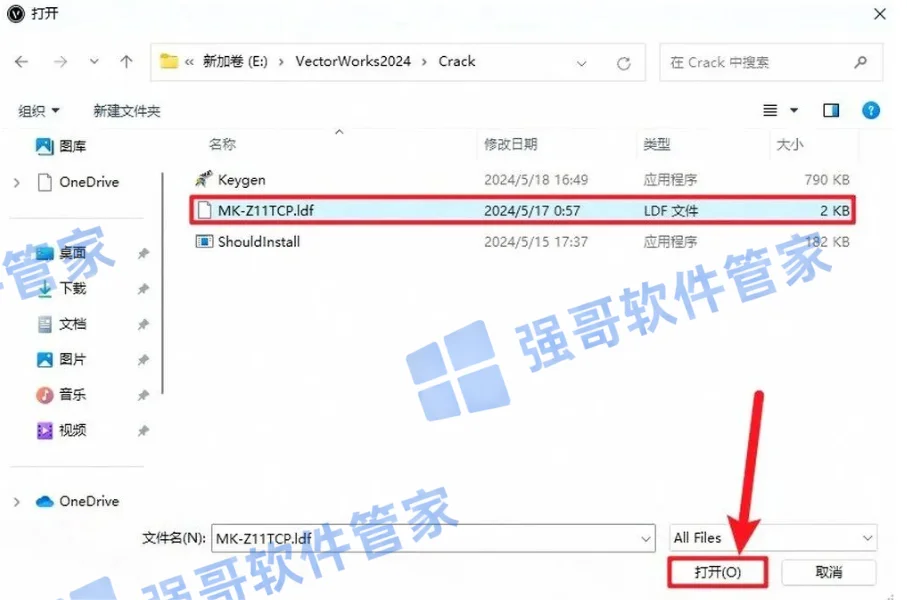Click the pin icon next to 视频
This screenshot has width=907, height=600.
click(x=143, y=430)
